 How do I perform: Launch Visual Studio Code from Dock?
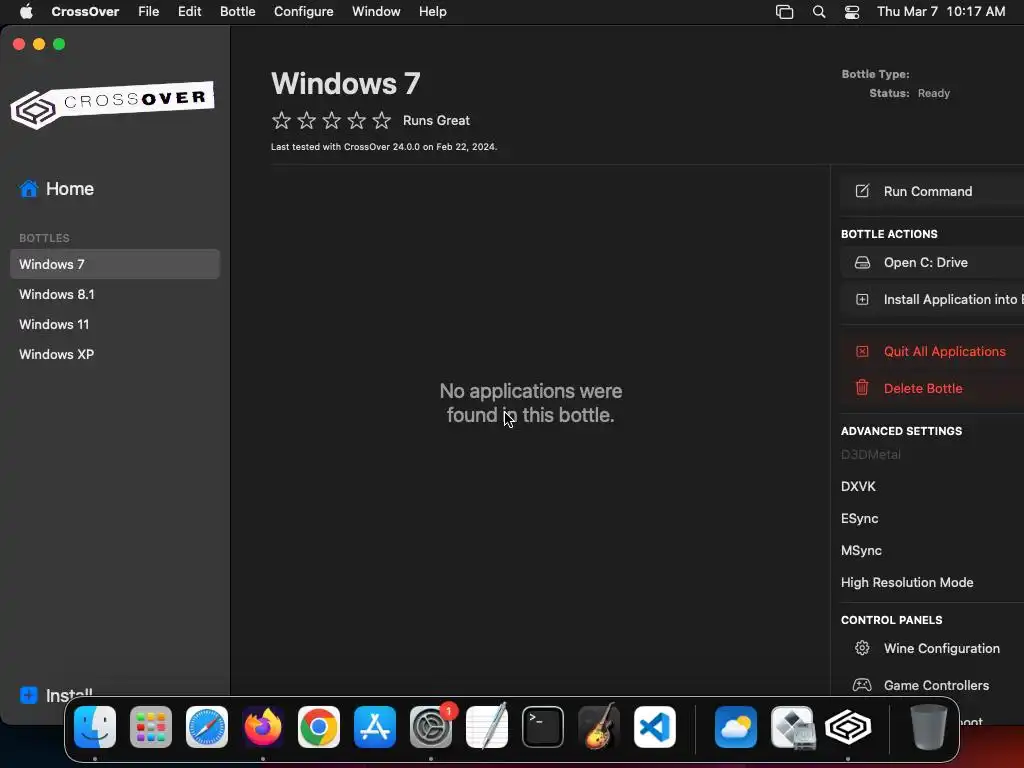[655, 727]
